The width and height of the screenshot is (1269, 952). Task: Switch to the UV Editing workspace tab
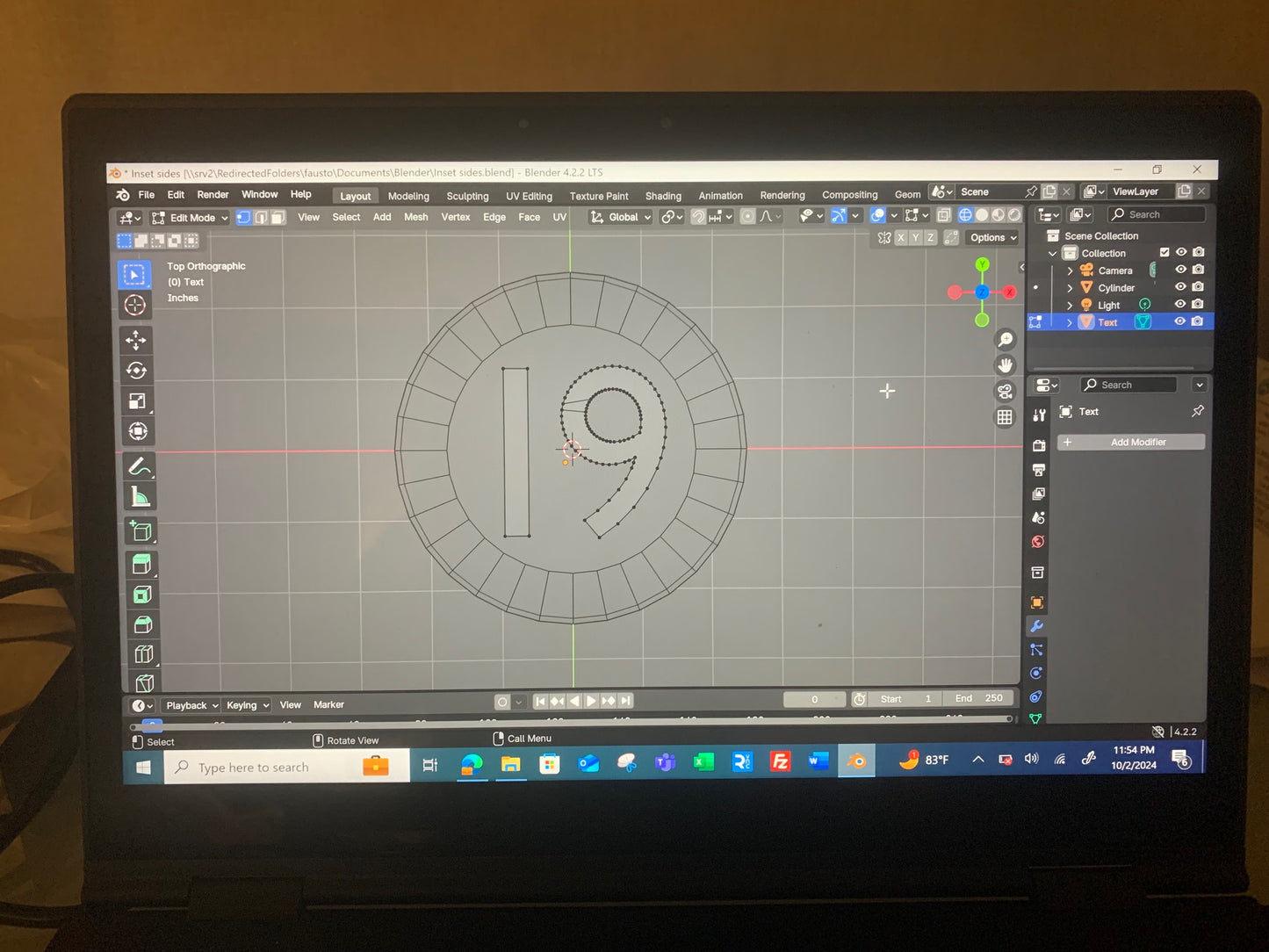pos(529,196)
